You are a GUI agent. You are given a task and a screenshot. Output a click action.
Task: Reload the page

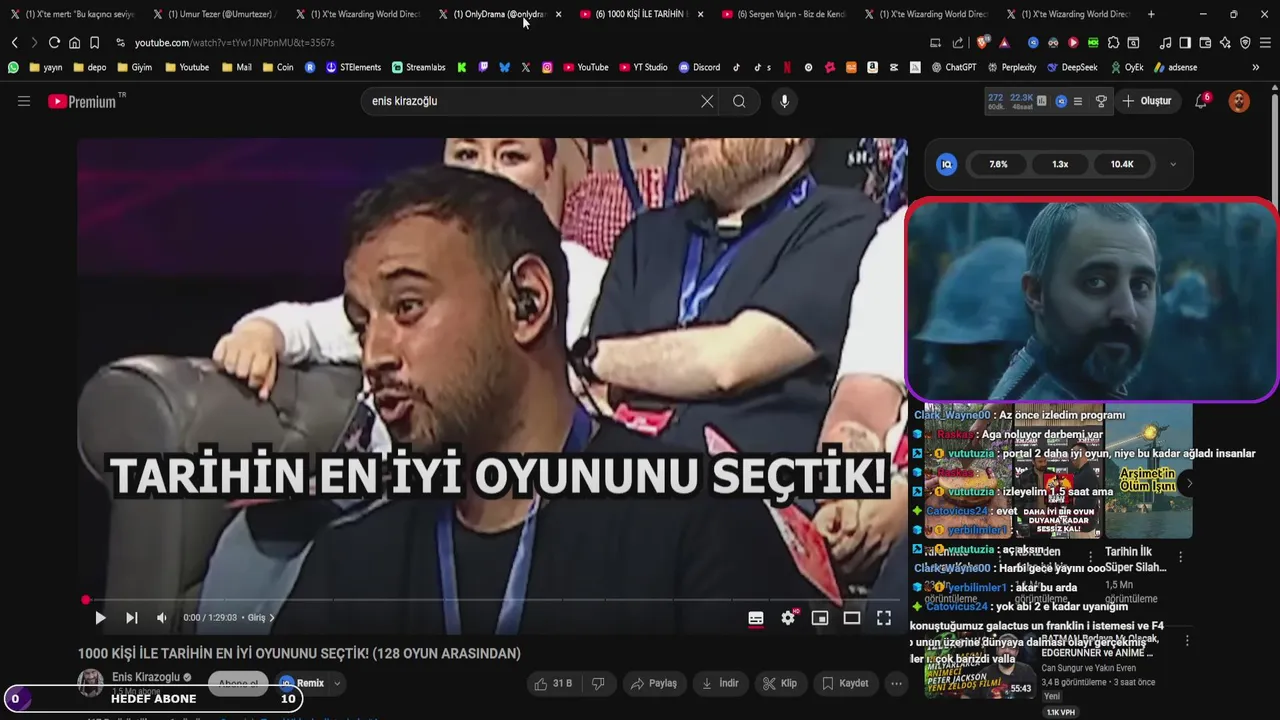(x=54, y=43)
